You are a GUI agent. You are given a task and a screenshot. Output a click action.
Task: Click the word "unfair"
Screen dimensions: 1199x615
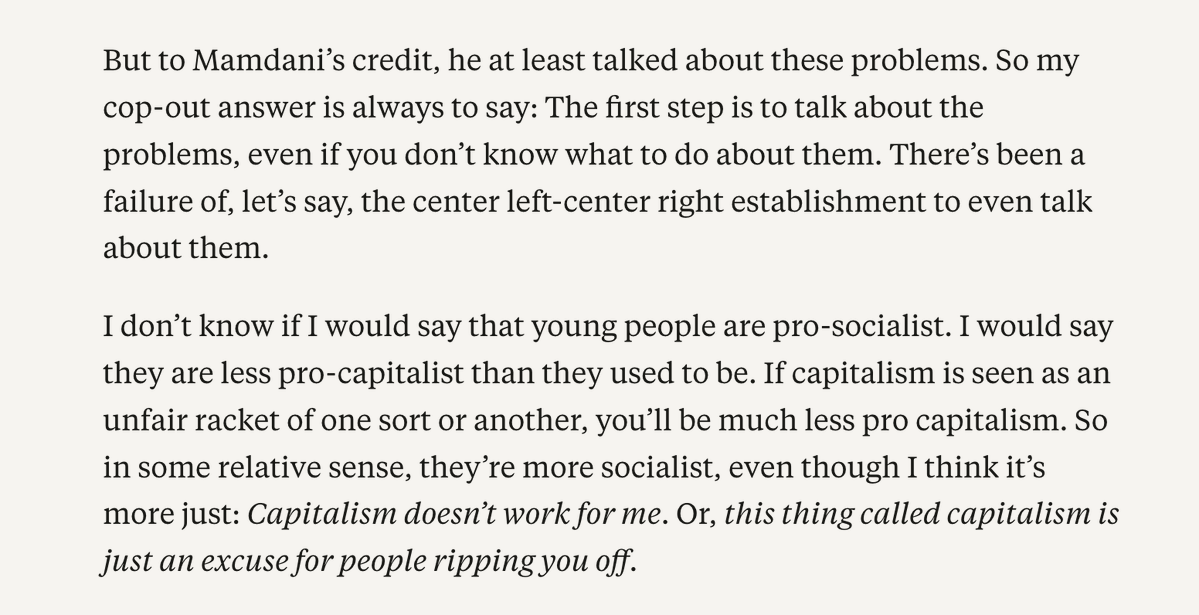point(144,421)
